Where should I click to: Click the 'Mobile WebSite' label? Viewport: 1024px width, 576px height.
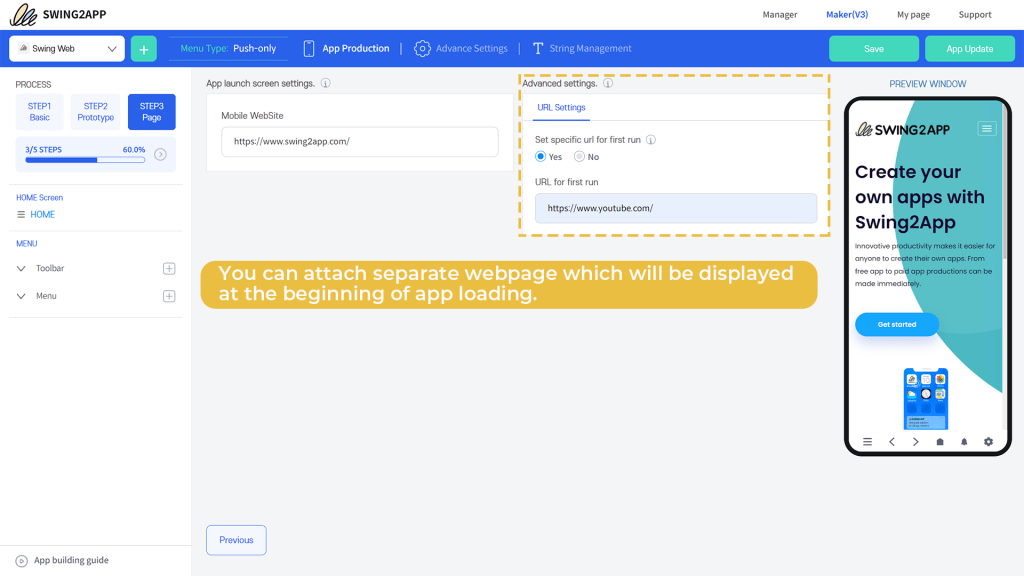pyautogui.click(x=252, y=116)
